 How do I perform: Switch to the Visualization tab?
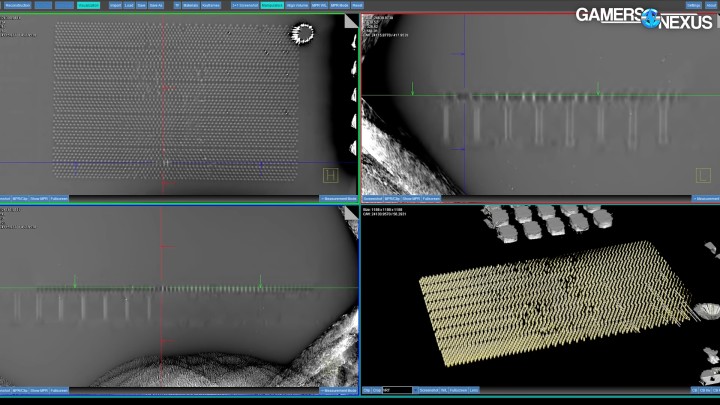point(88,5)
